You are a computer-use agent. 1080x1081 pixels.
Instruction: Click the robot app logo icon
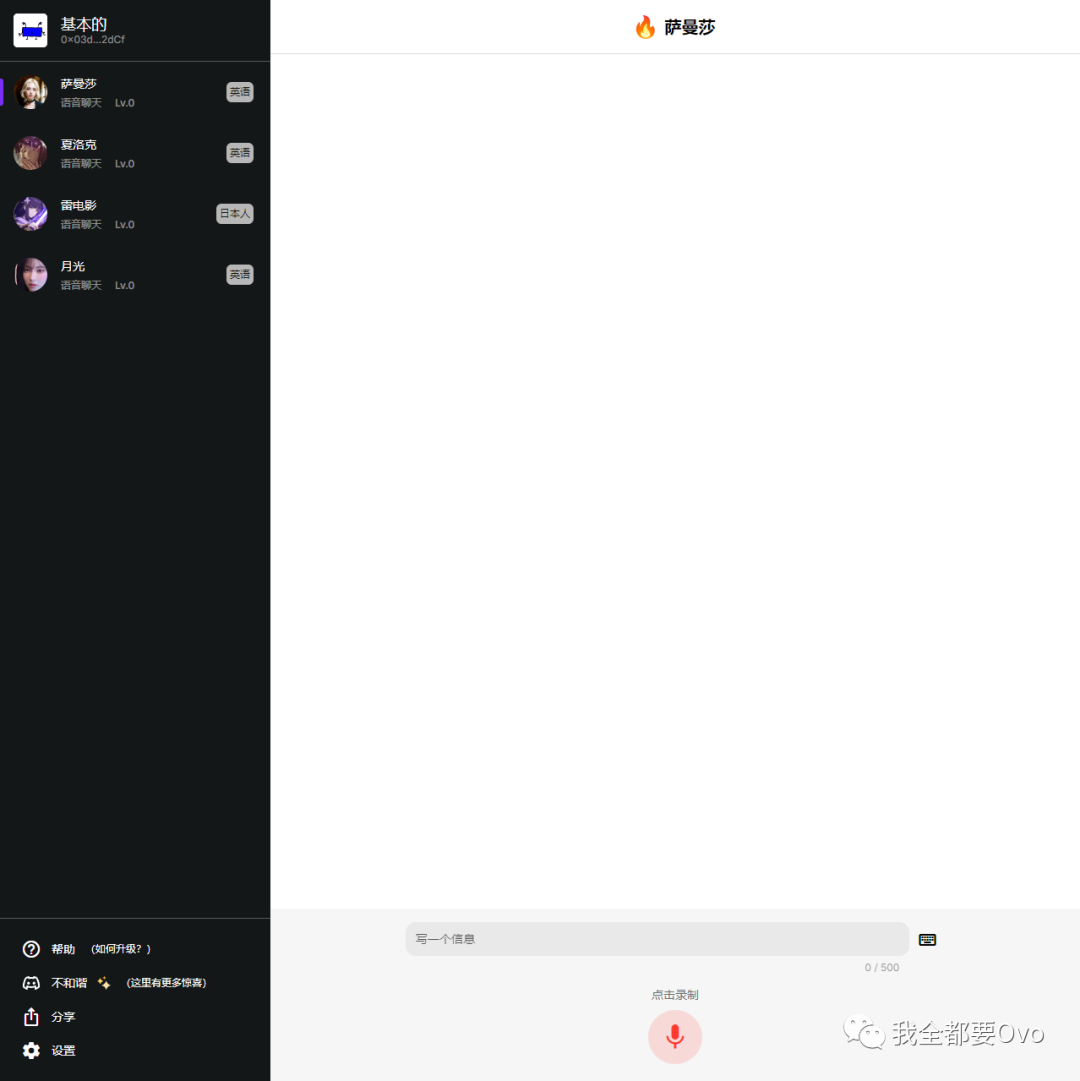[30, 30]
